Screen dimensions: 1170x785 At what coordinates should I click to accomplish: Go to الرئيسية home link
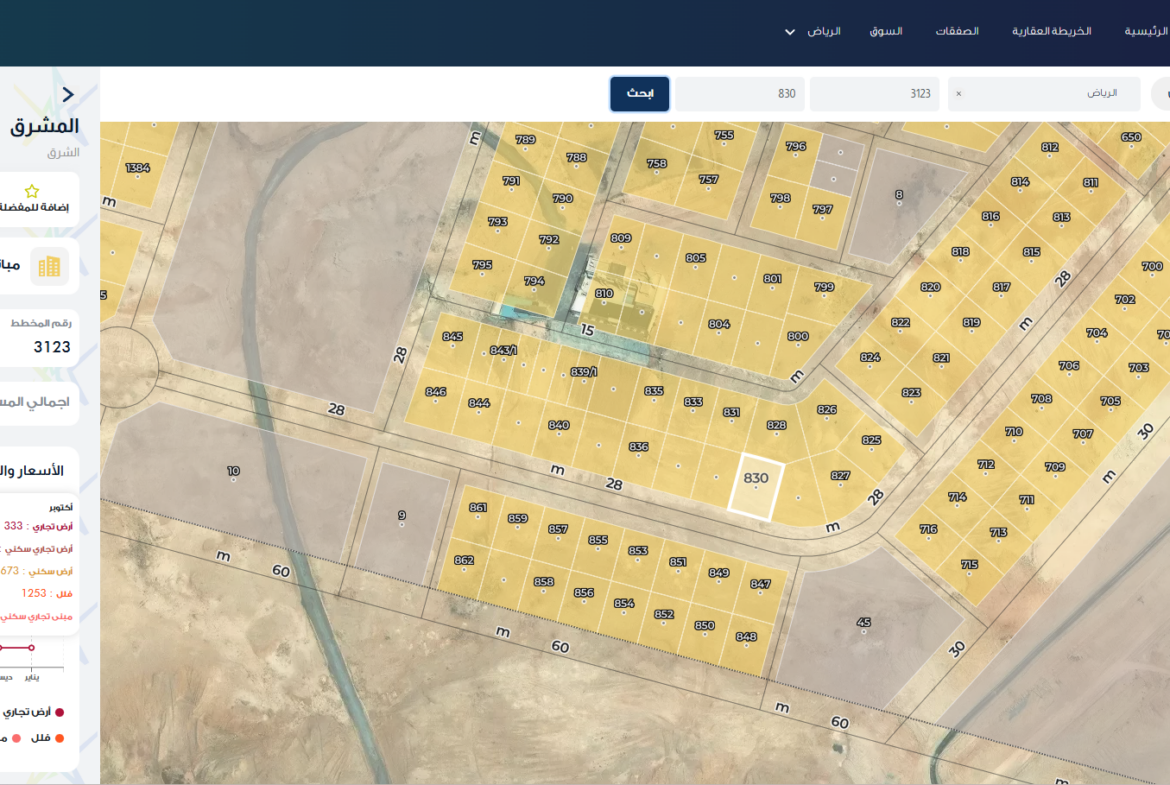(x=1146, y=31)
